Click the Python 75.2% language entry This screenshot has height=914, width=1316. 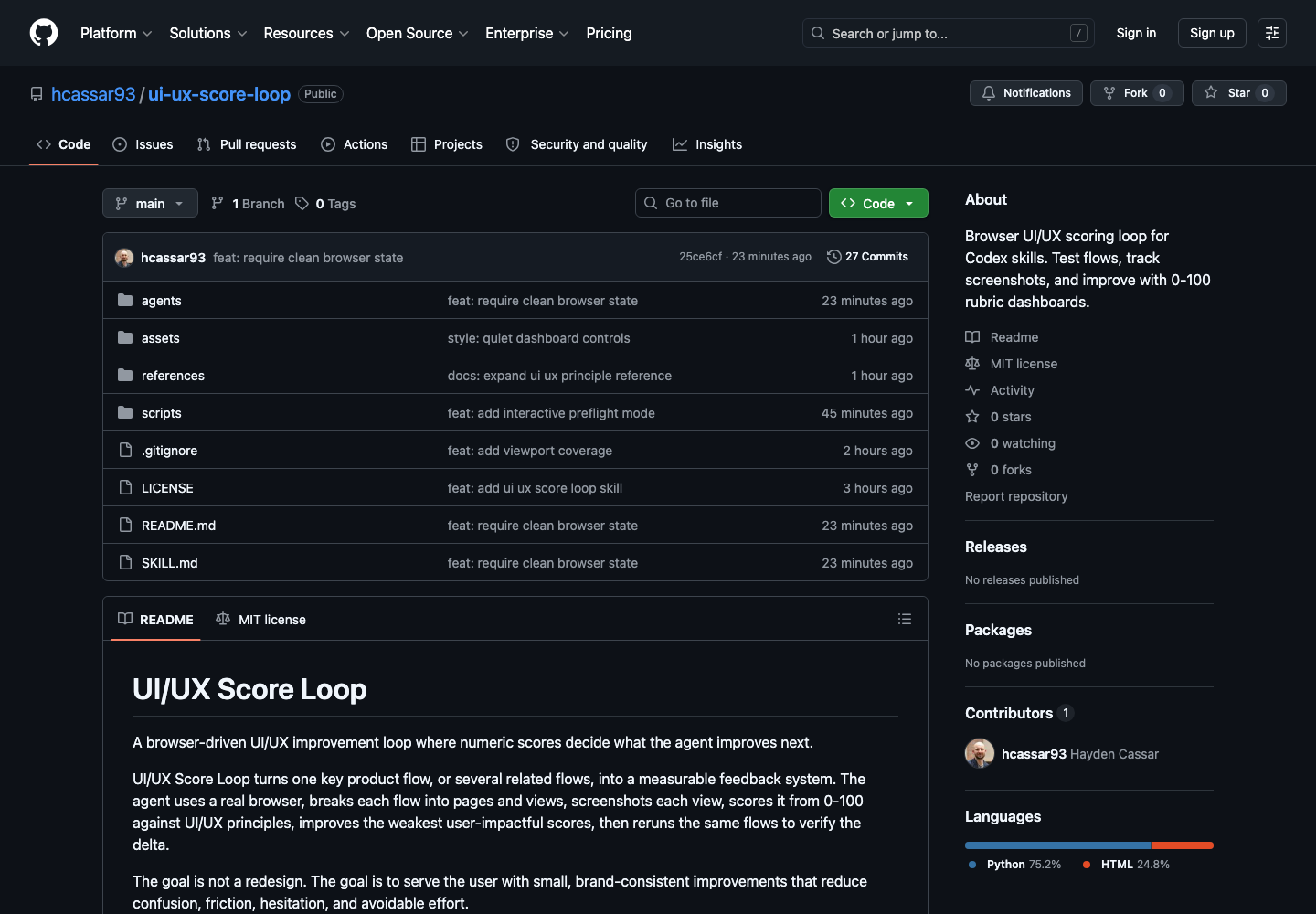[x=1014, y=865]
